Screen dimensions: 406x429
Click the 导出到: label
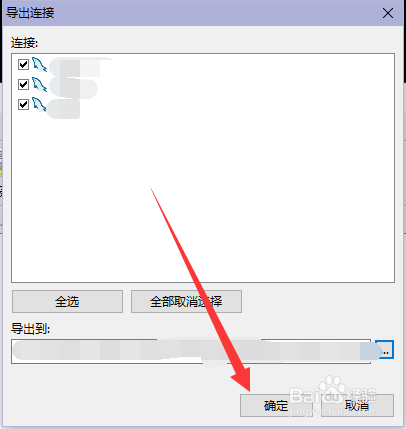click(30, 329)
